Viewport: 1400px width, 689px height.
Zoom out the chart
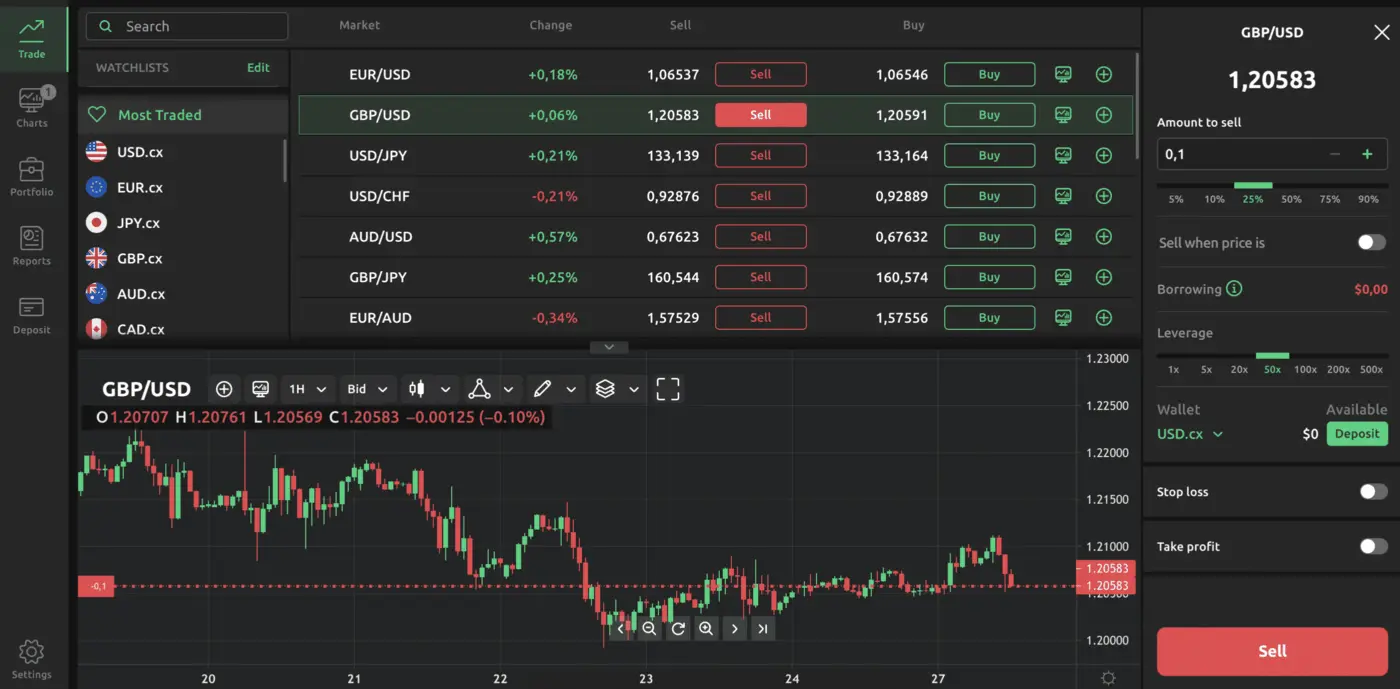point(649,629)
